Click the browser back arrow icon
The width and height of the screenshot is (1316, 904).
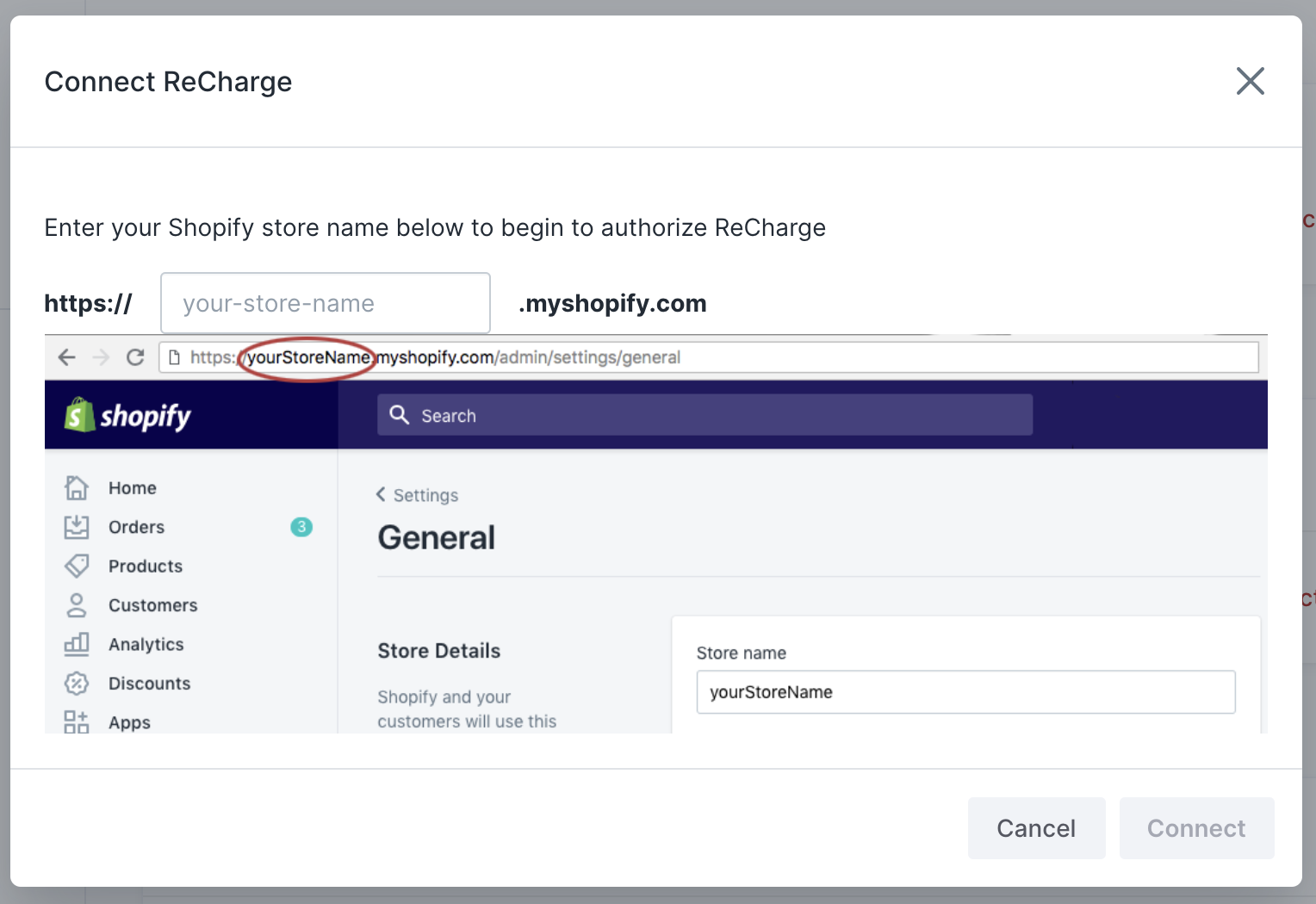pos(67,357)
